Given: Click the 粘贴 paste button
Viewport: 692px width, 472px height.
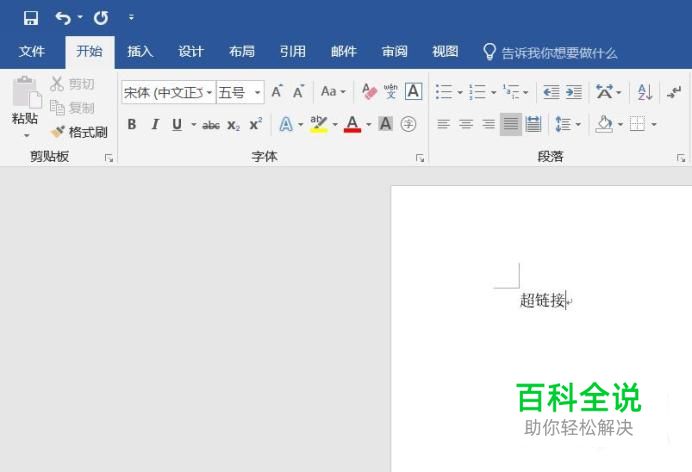Looking at the screenshot, I should coord(25,100).
